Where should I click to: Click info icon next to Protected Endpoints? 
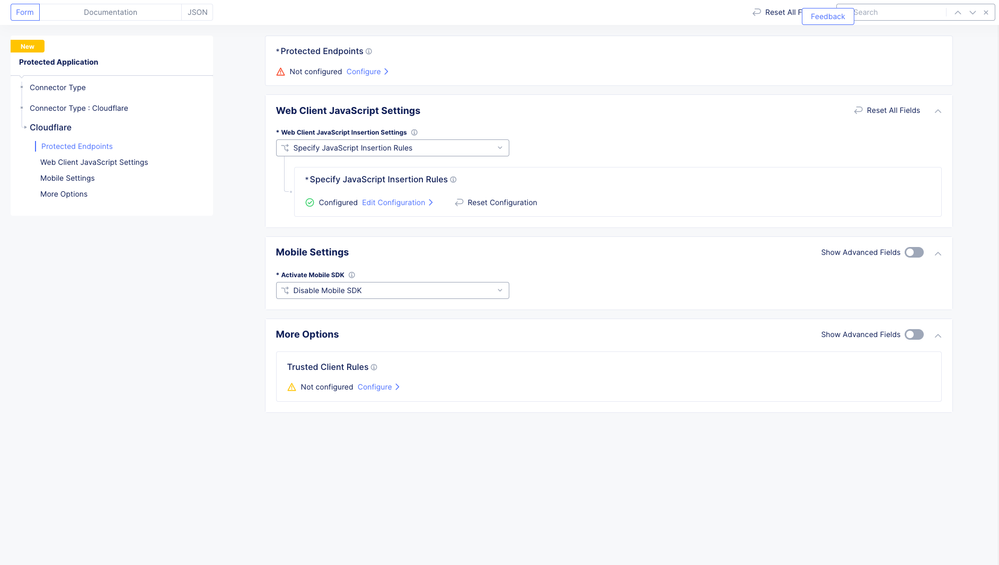pos(369,52)
